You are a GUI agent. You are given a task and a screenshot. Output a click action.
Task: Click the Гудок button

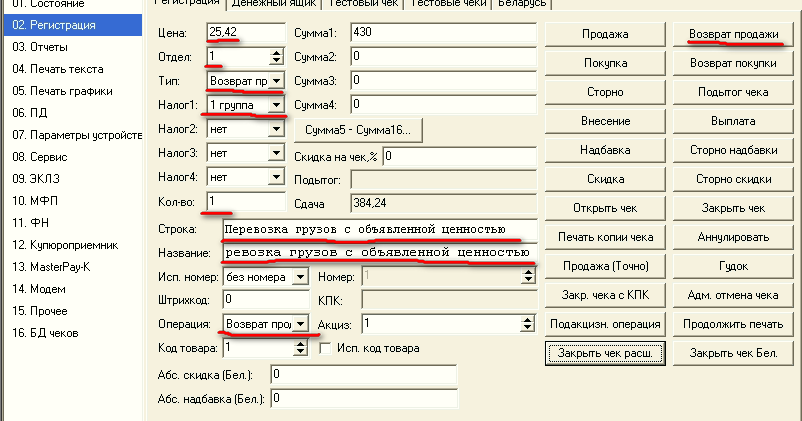[x=733, y=266]
